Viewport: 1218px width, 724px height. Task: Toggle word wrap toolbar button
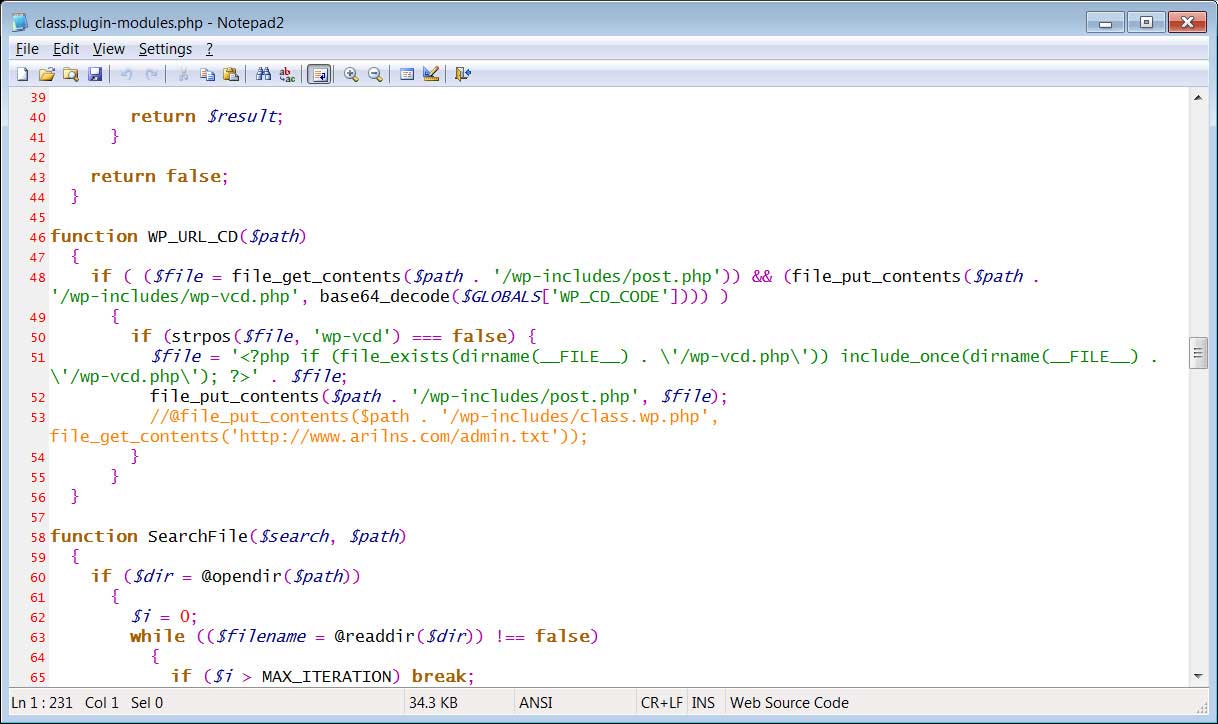tap(319, 74)
